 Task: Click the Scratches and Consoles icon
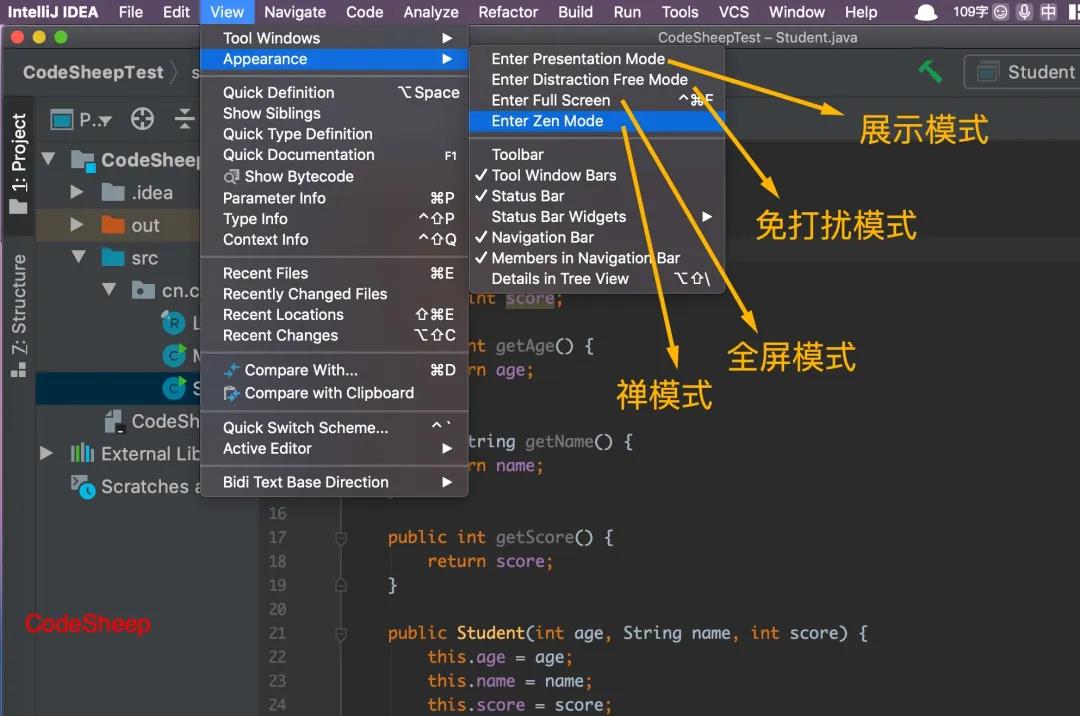[x=83, y=486]
